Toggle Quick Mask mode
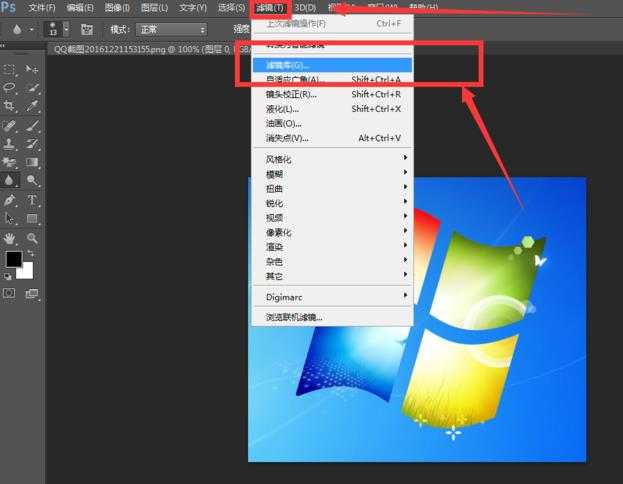The width and height of the screenshot is (623, 484). (x=10, y=293)
